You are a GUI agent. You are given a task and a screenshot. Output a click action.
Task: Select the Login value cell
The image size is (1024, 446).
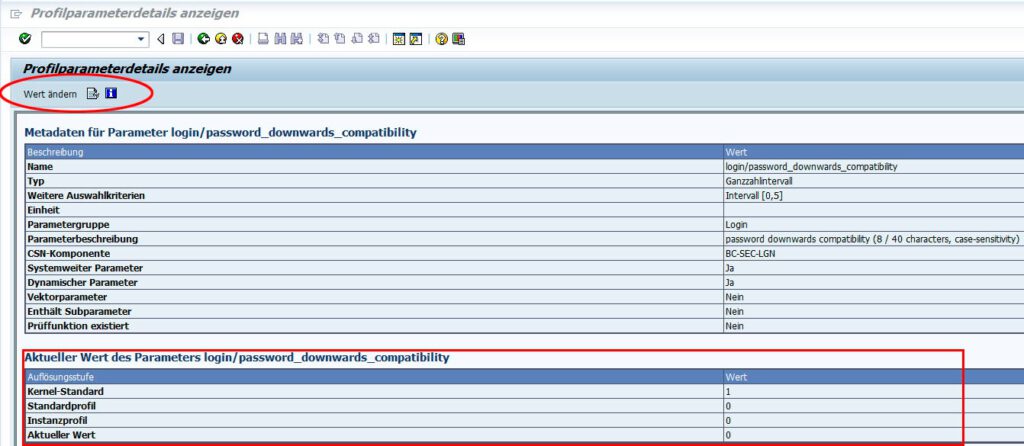tap(736, 225)
